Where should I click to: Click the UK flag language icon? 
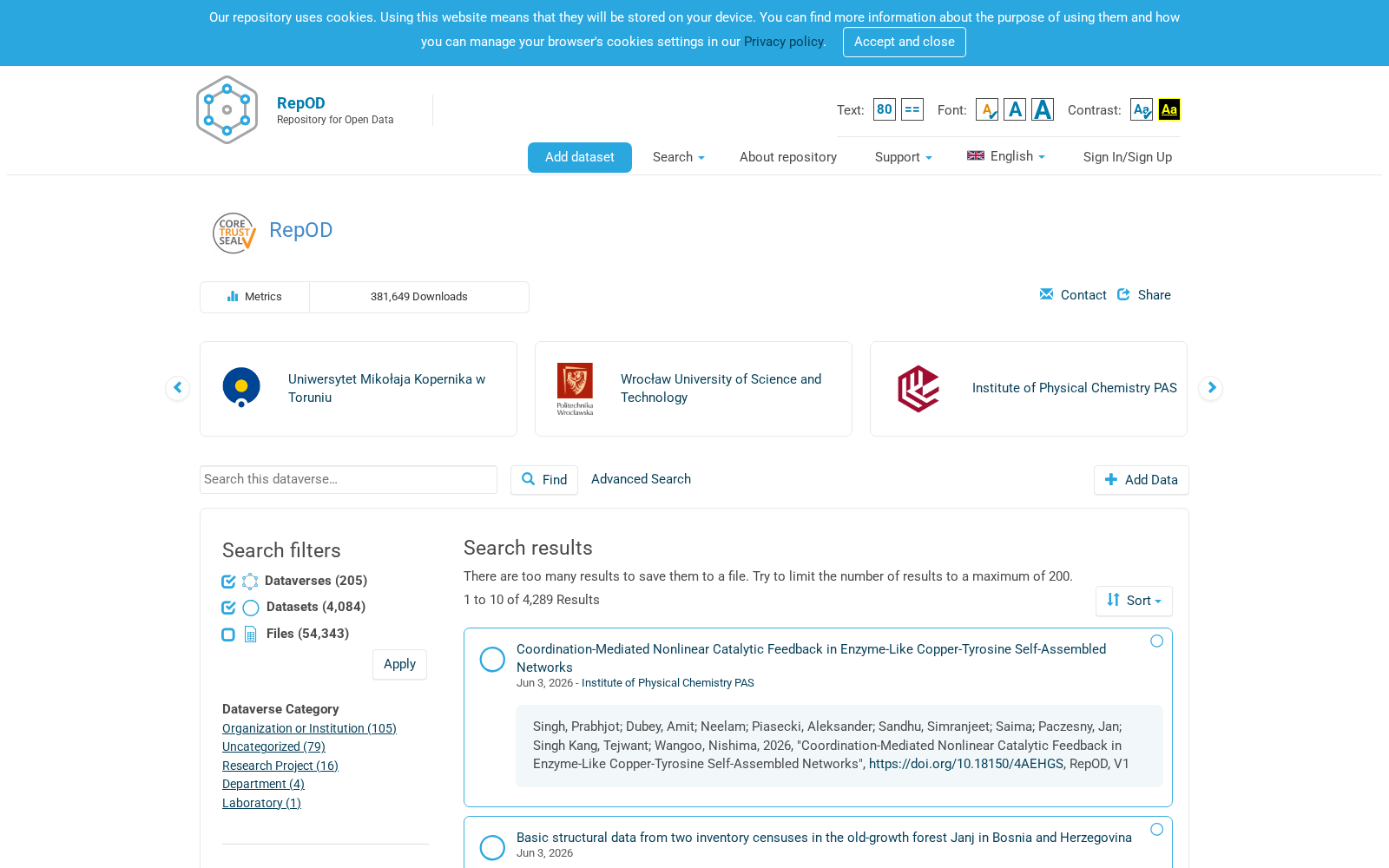pyautogui.click(x=976, y=156)
